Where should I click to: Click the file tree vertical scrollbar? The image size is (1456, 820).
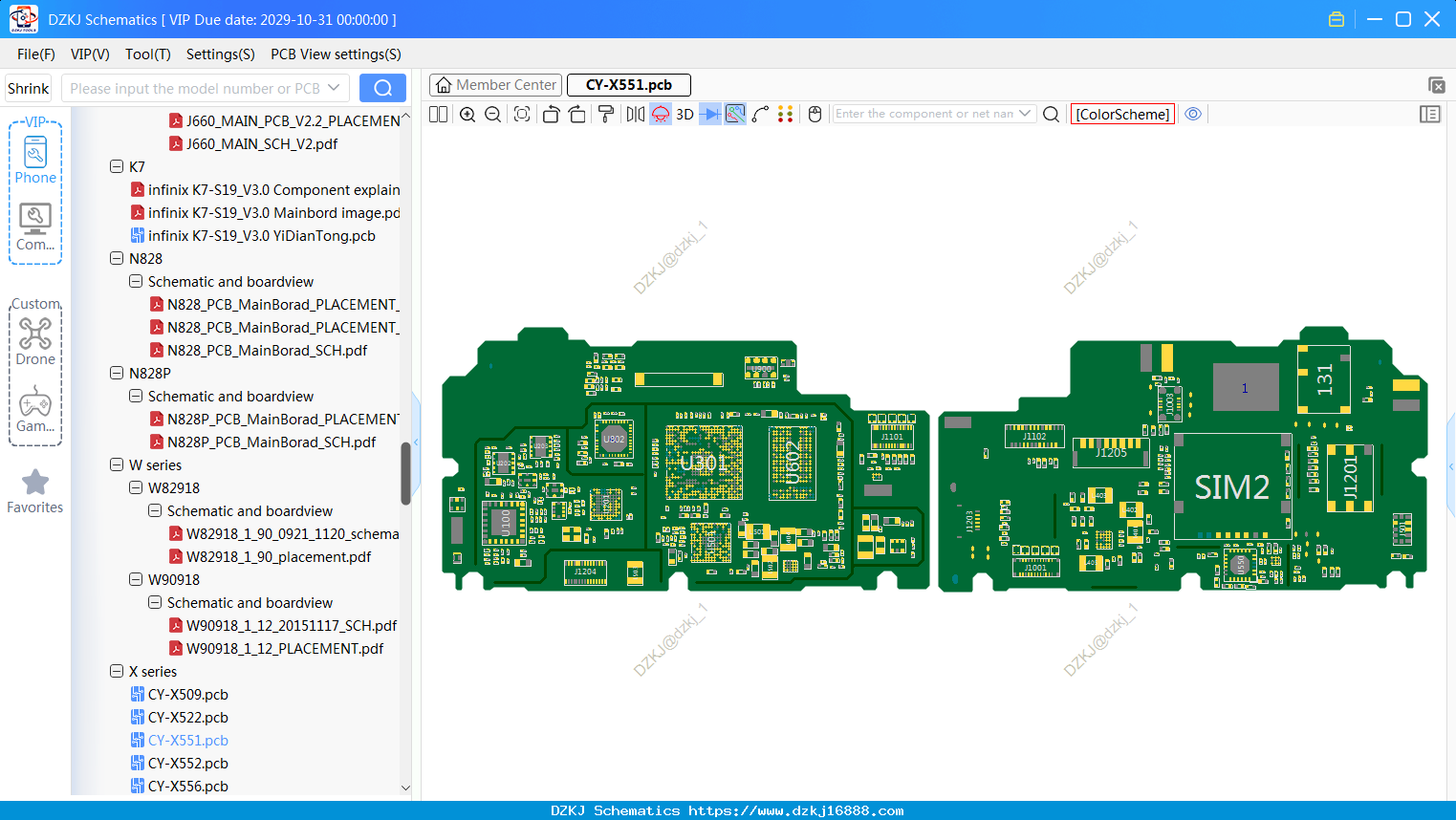click(405, 473)
